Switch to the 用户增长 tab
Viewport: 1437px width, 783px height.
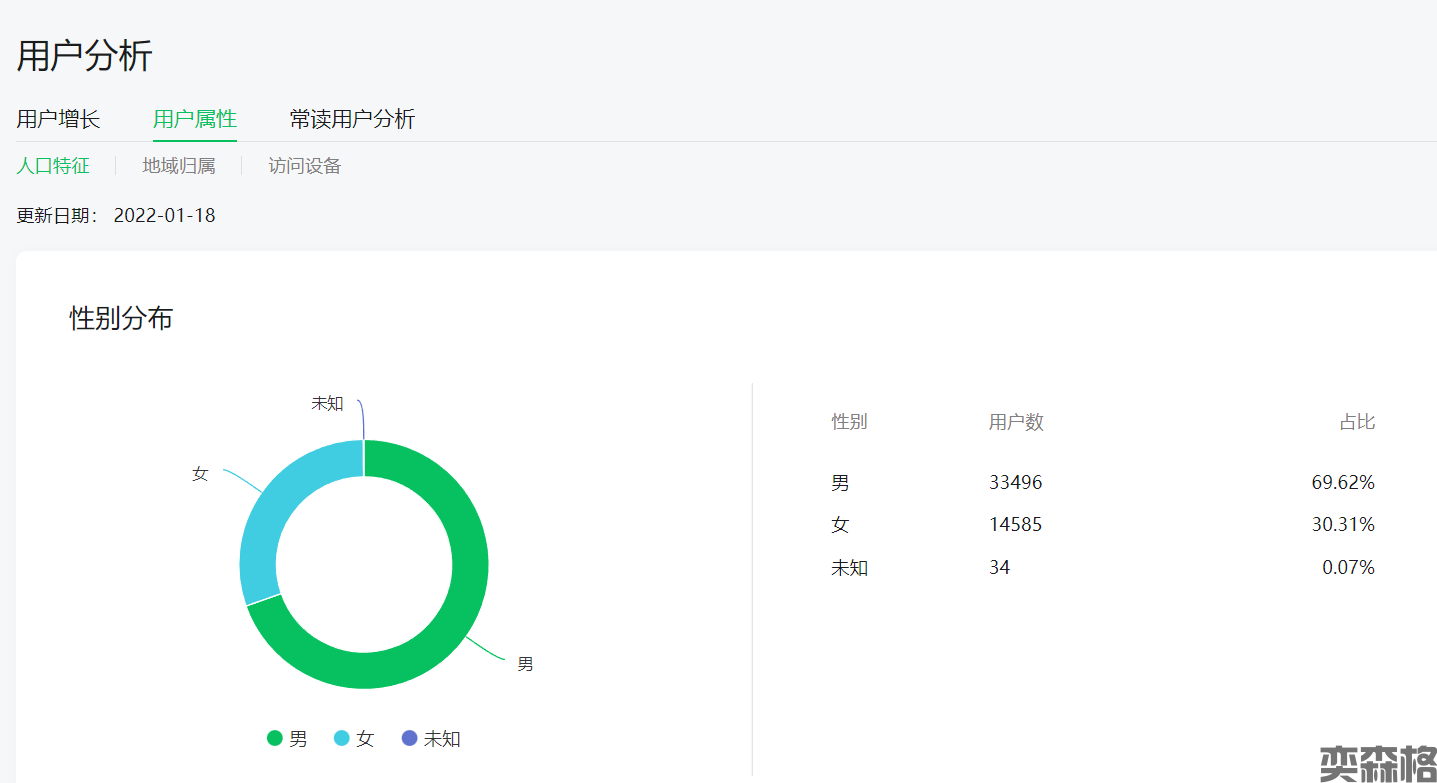[58, 119]
